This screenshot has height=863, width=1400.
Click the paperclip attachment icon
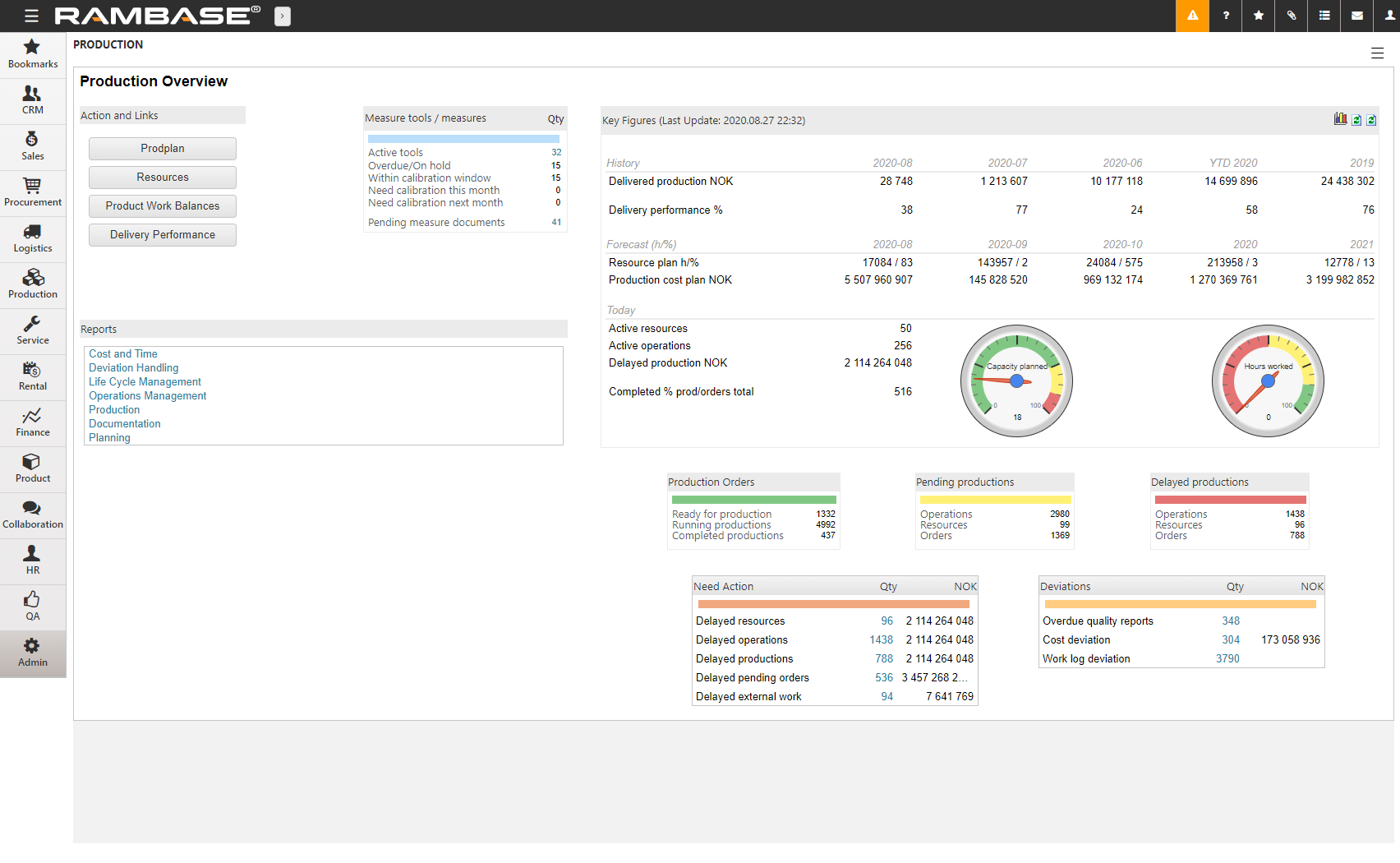pos(1291,16)
